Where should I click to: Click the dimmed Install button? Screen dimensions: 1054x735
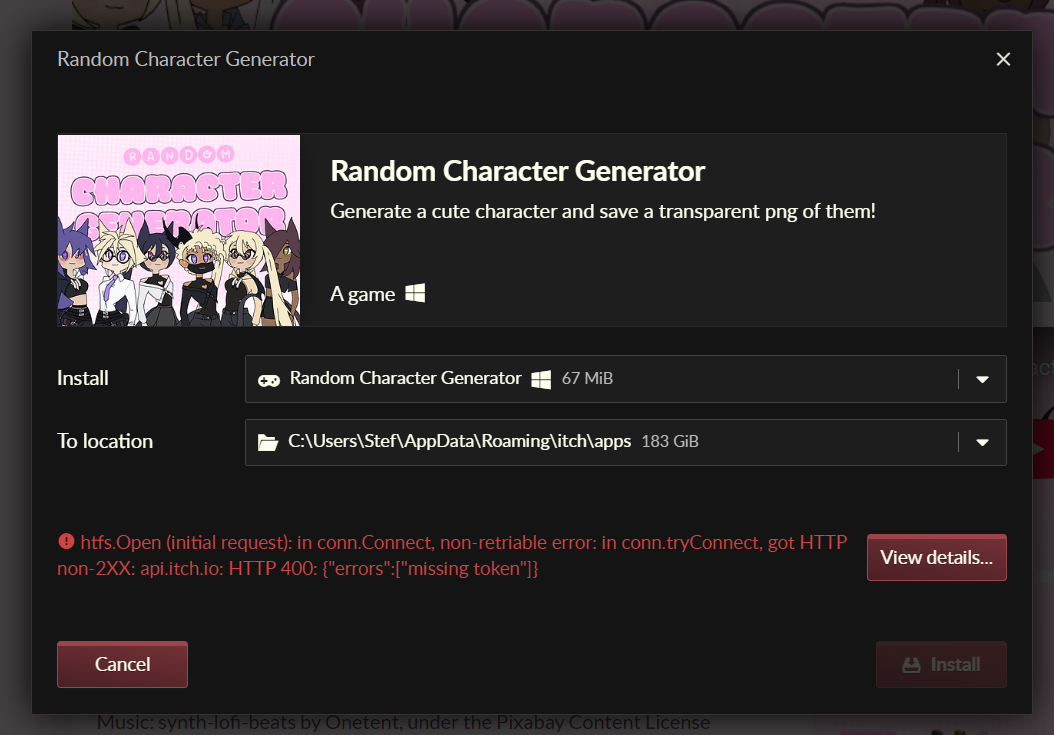941,664
